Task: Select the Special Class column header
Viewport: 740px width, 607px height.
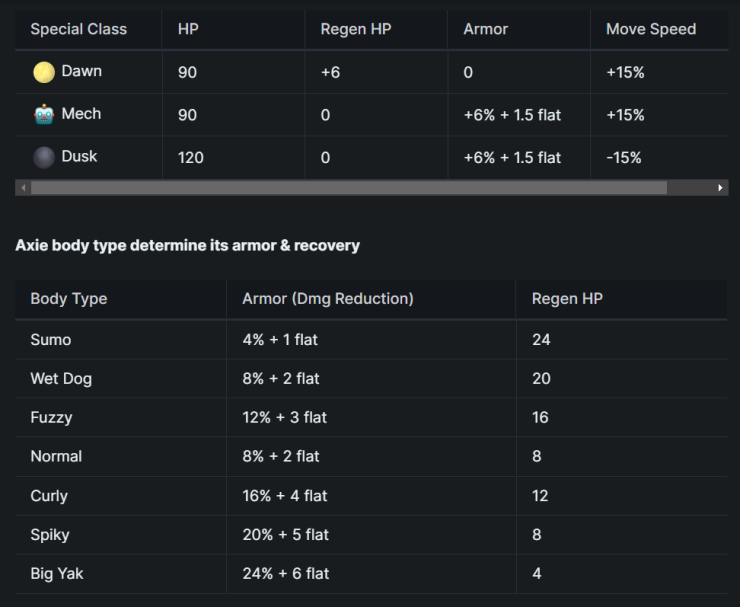Action: (79, 29)
